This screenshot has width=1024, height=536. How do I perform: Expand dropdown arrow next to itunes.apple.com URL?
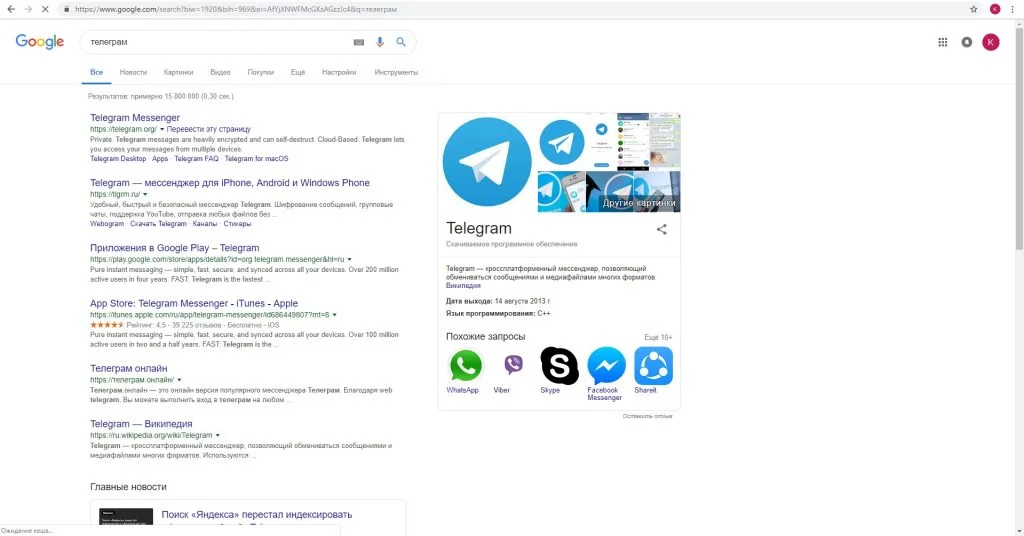(x=334, y=315)
